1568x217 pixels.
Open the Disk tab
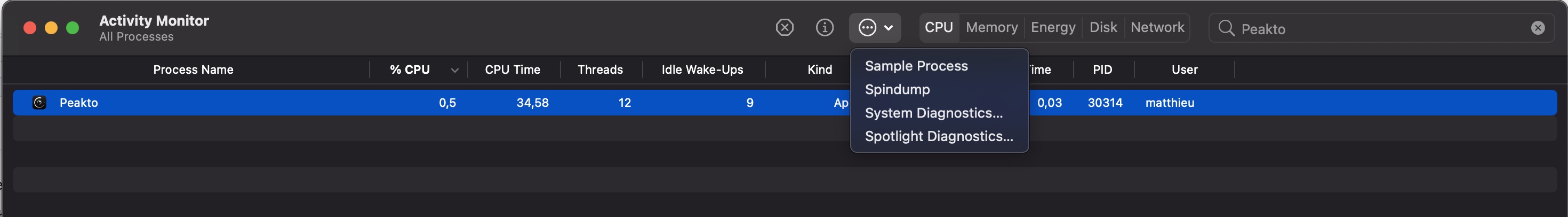(1103, 27)
